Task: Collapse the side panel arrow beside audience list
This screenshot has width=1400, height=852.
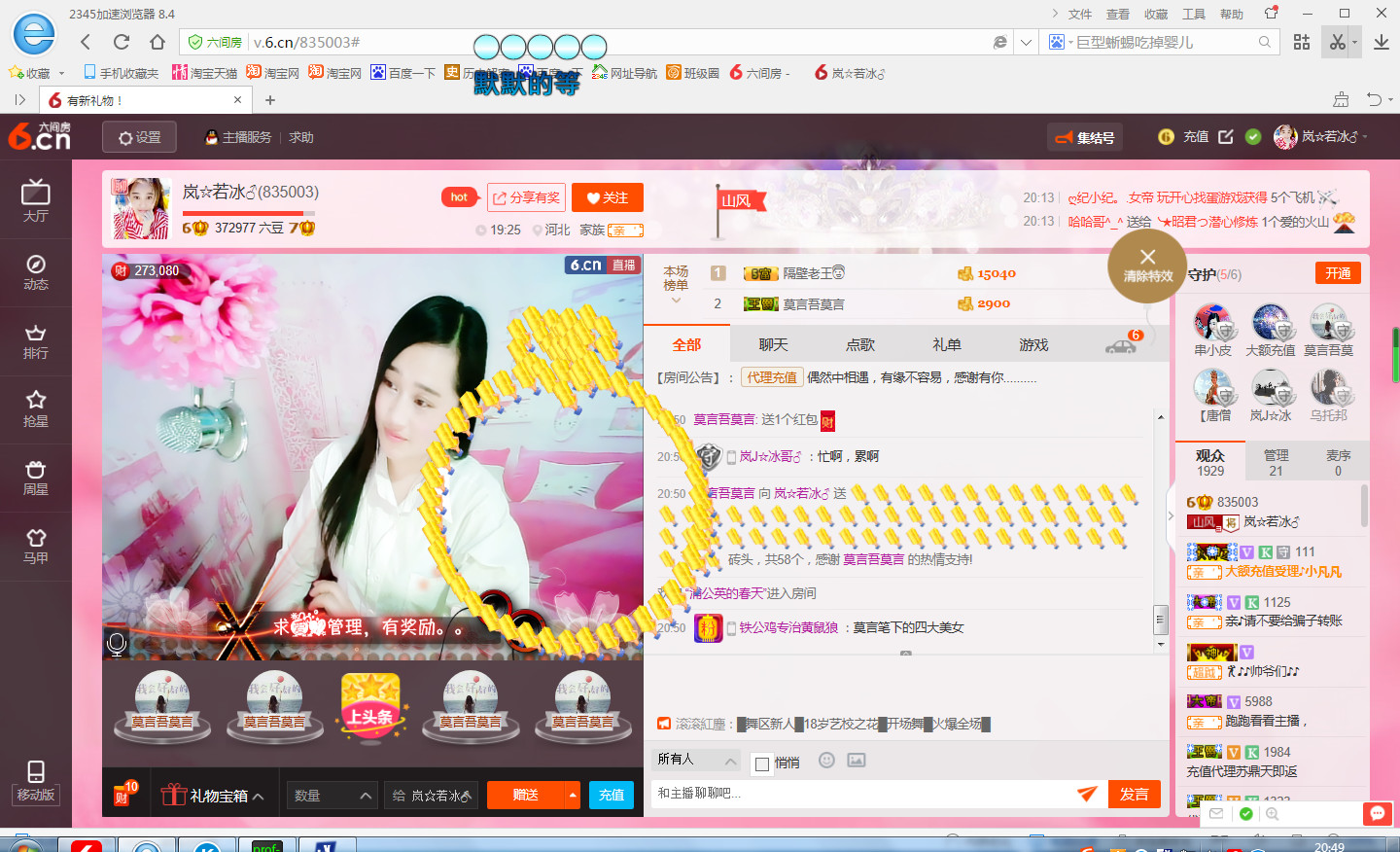Action: [1171, 515]
